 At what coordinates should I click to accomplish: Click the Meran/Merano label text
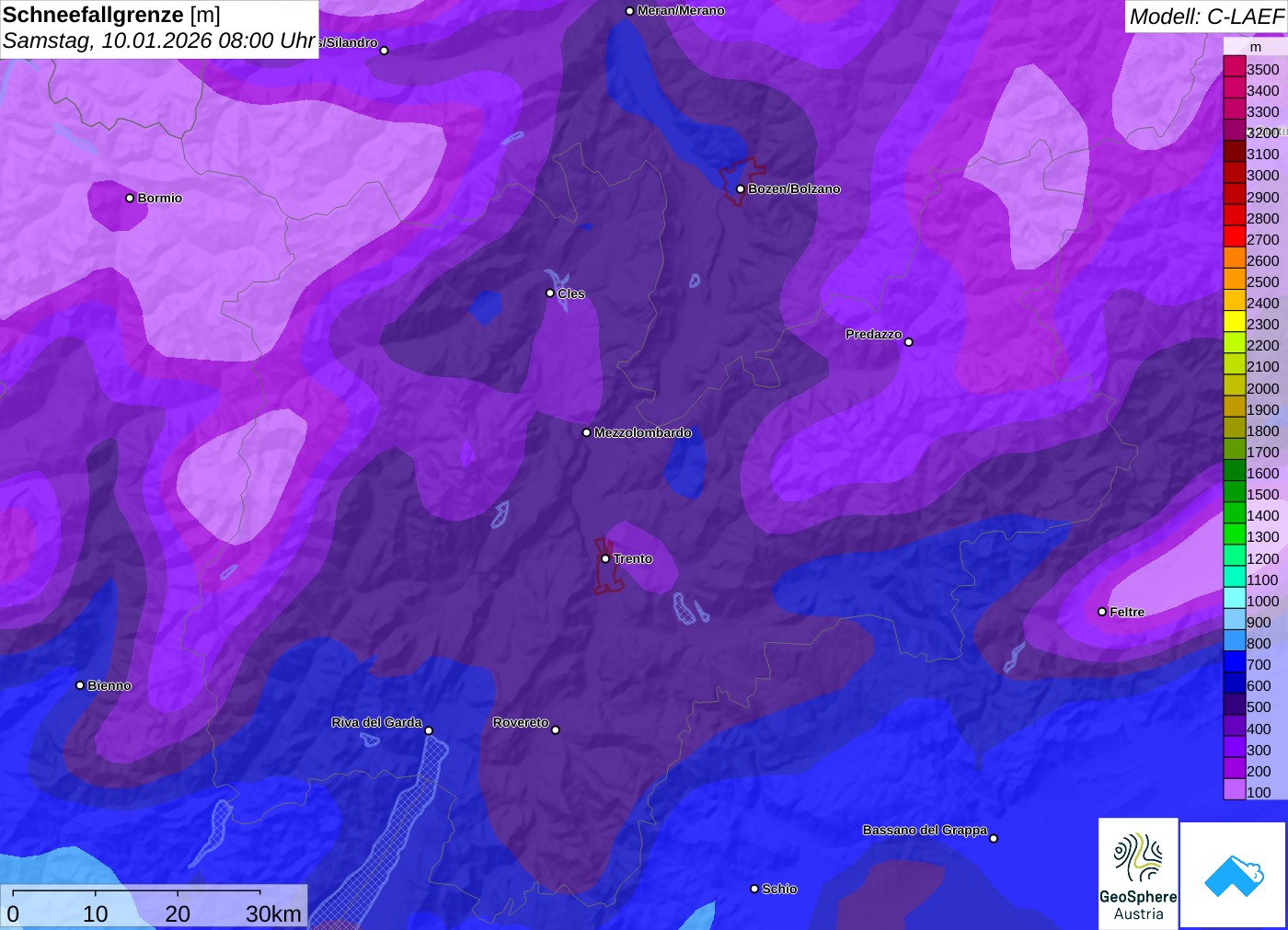pos(681,11)
